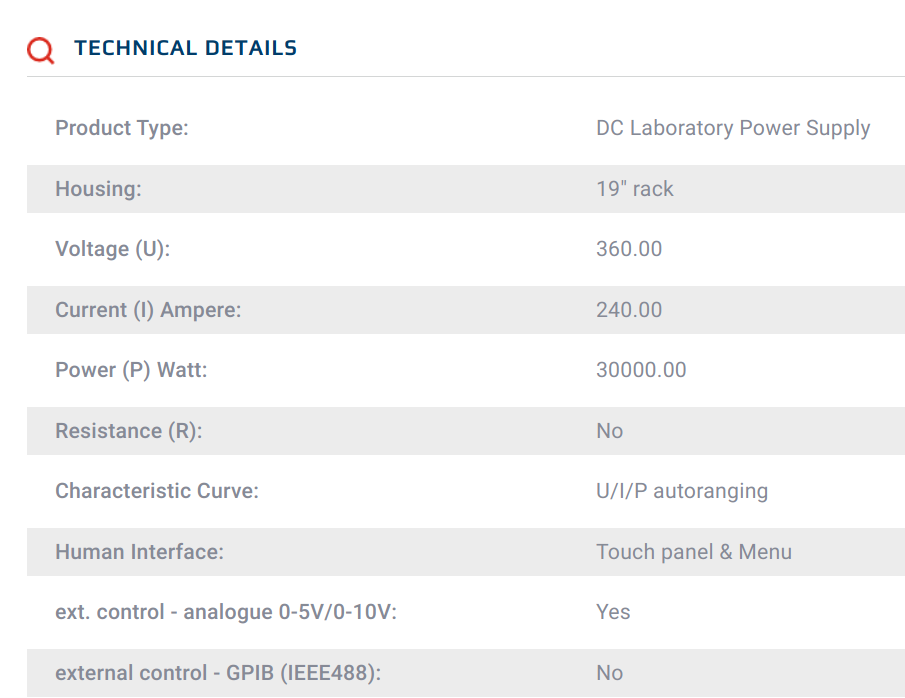Select the 240.00 current value
The height and width of the screenshot is (698, 905).
coord(629,310)
